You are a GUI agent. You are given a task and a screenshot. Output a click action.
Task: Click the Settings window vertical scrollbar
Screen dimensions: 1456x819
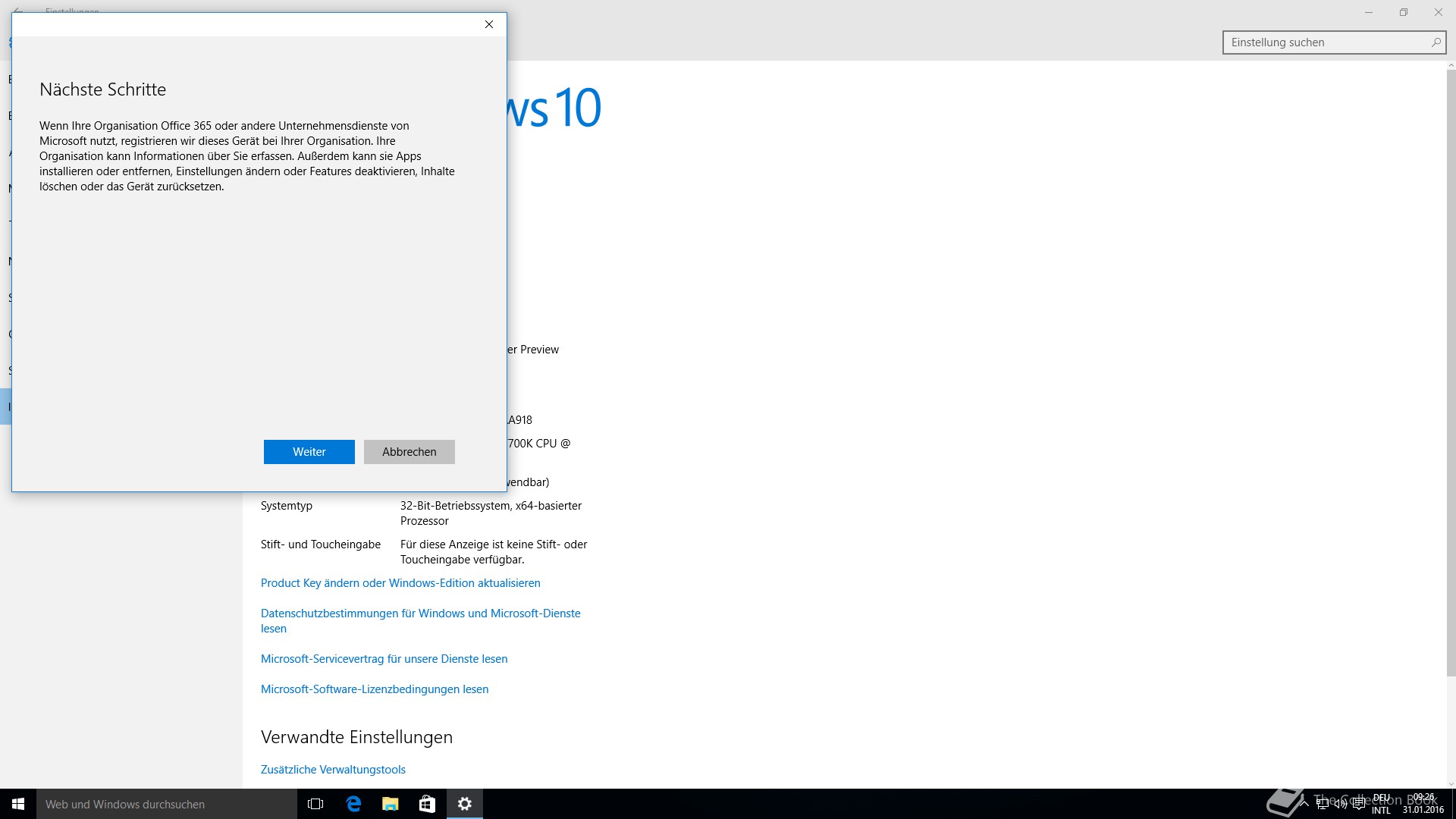1451,373
